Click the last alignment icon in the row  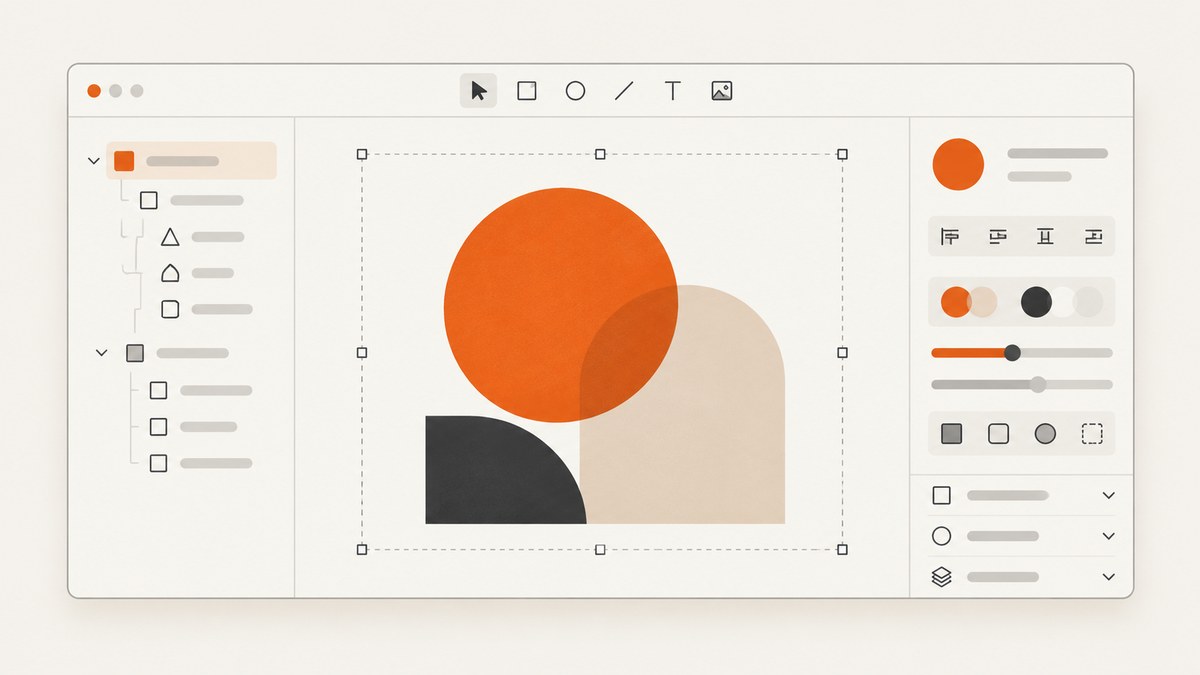click(x=1094, y=237)
